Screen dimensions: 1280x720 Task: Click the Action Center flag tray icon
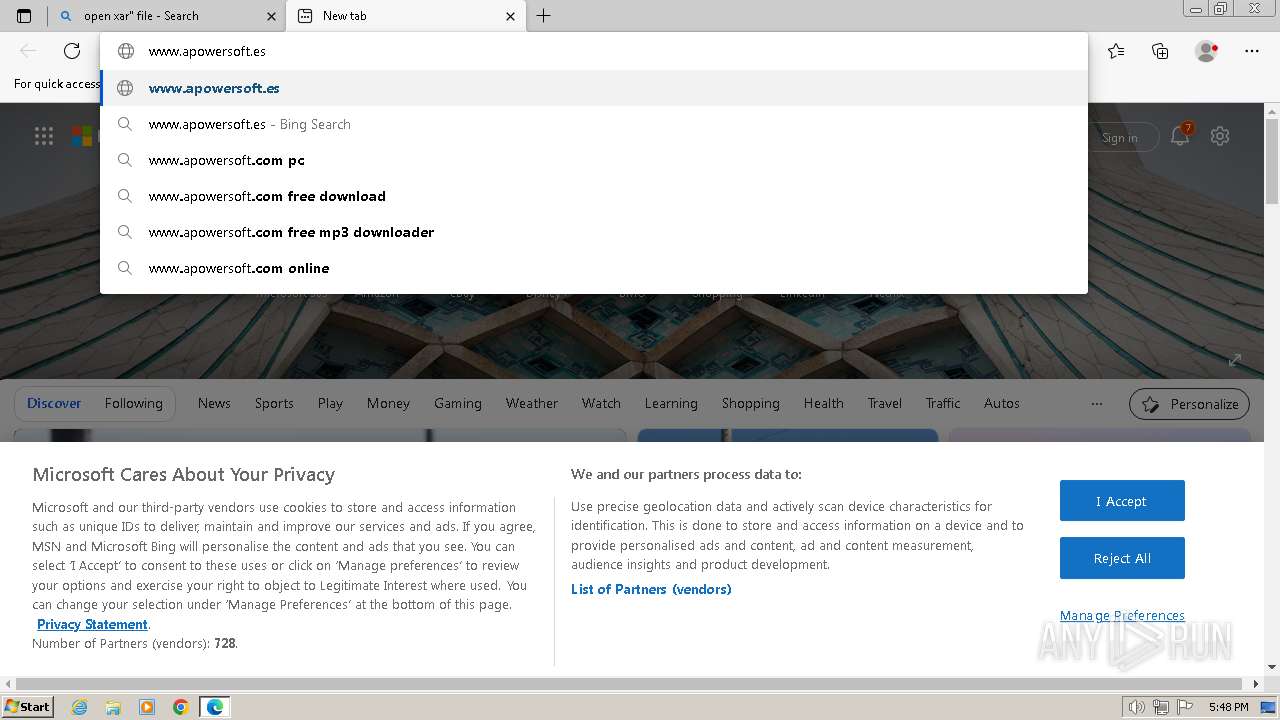point(1185,707)
